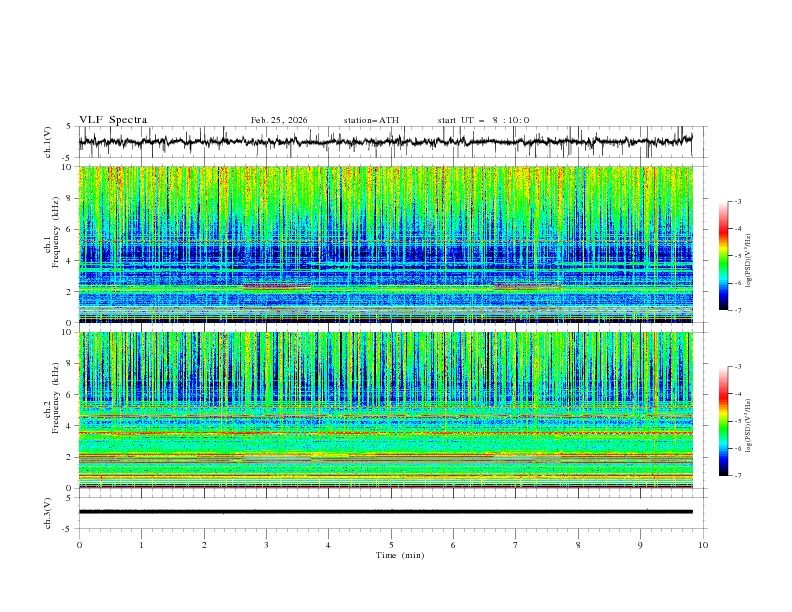Click the red emission band near 7 min in ch.1
The height and width of the screenshot is (612, 792).
527,287
